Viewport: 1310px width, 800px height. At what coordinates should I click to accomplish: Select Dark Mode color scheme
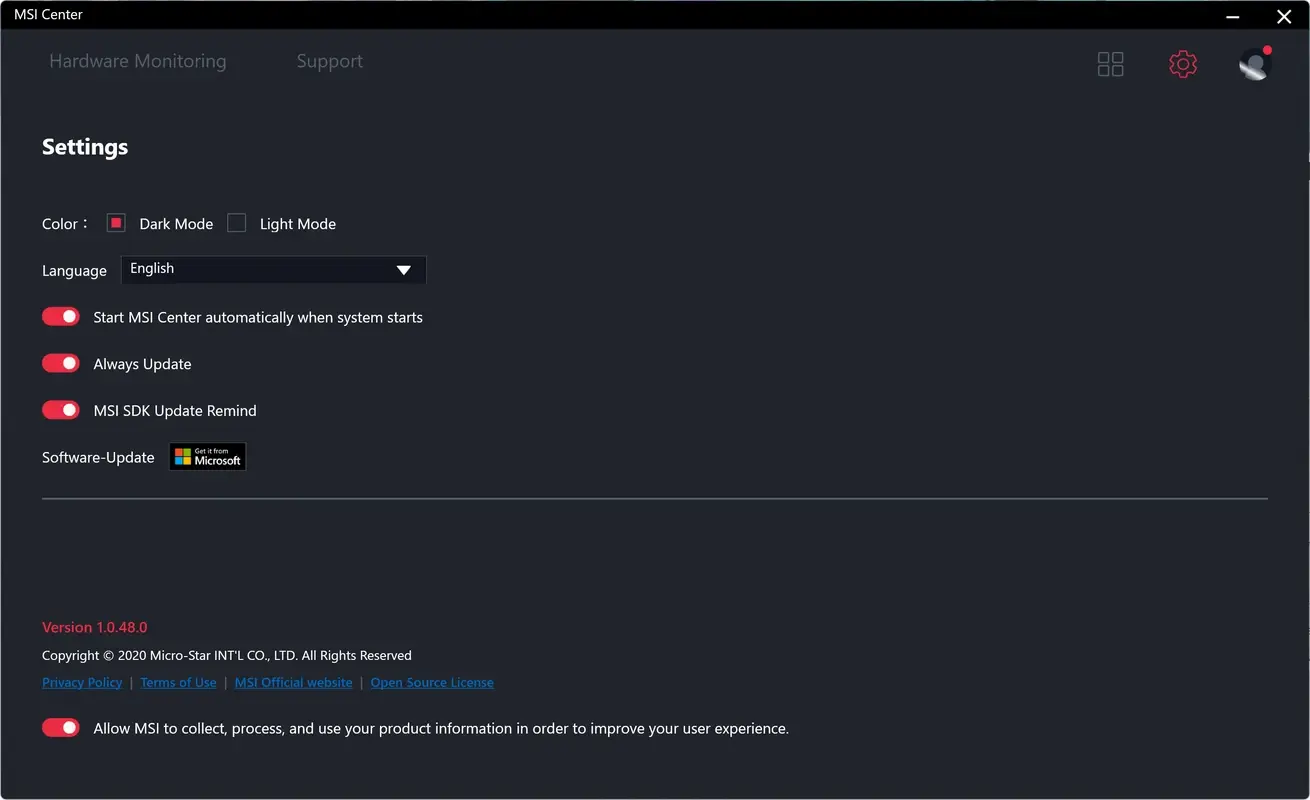coord(115,223)
